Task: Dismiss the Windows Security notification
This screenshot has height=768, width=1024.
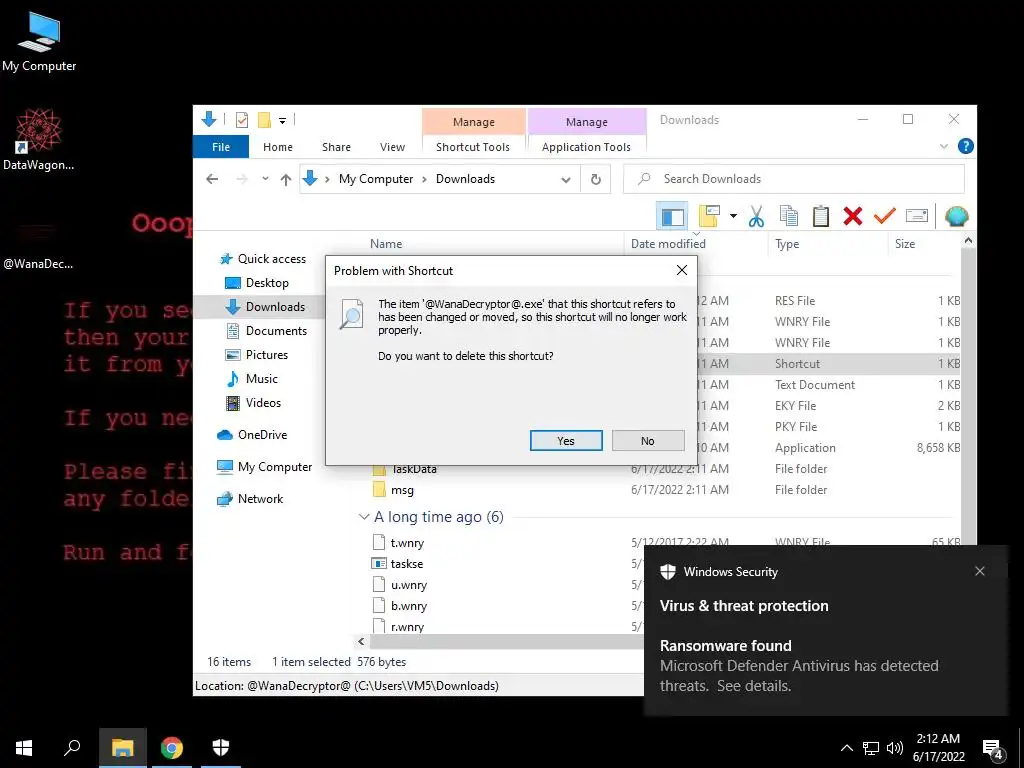Action: [x=980, y=571]
